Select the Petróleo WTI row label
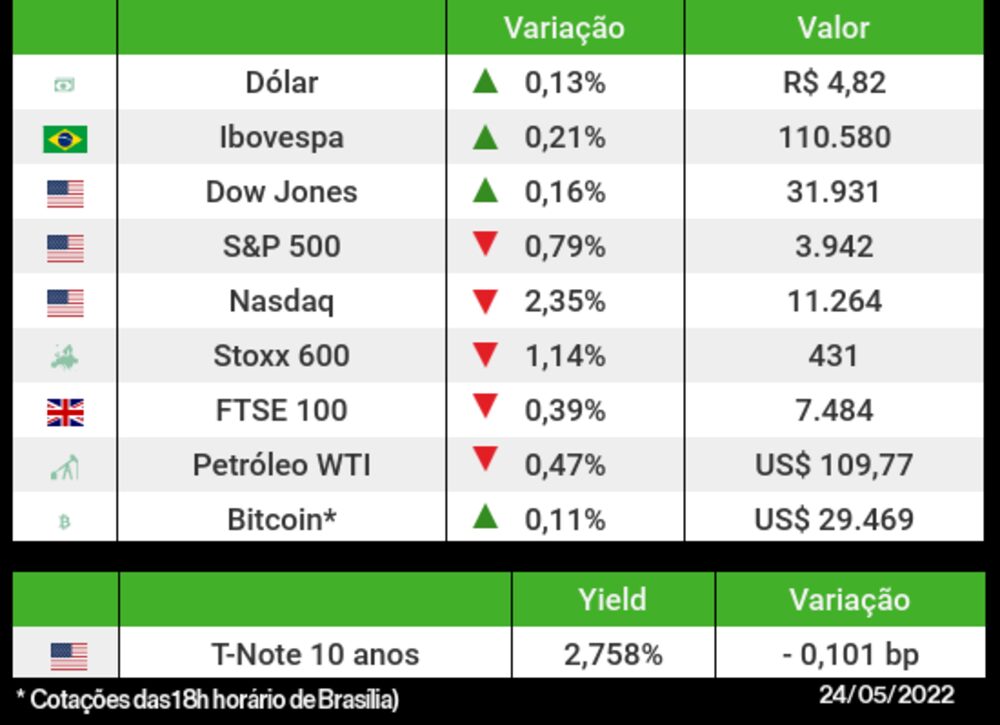 point(282,465)
